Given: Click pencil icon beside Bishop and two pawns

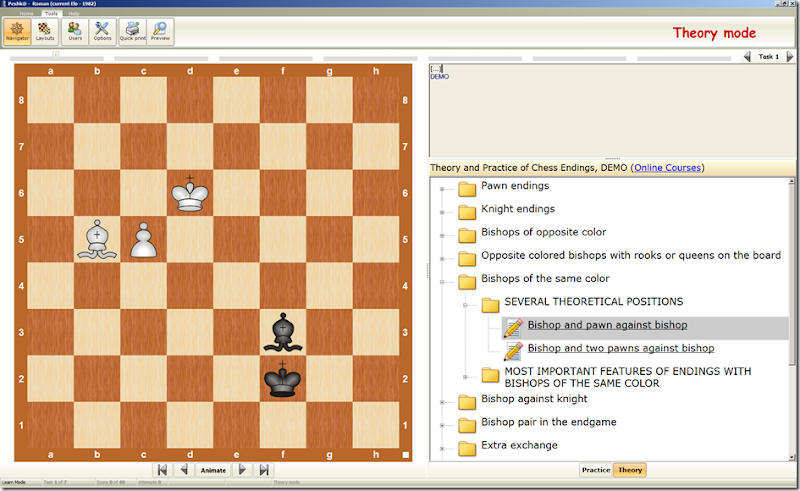Looking at the screenshot, I should pyautogui.click(x=513, y=351).
